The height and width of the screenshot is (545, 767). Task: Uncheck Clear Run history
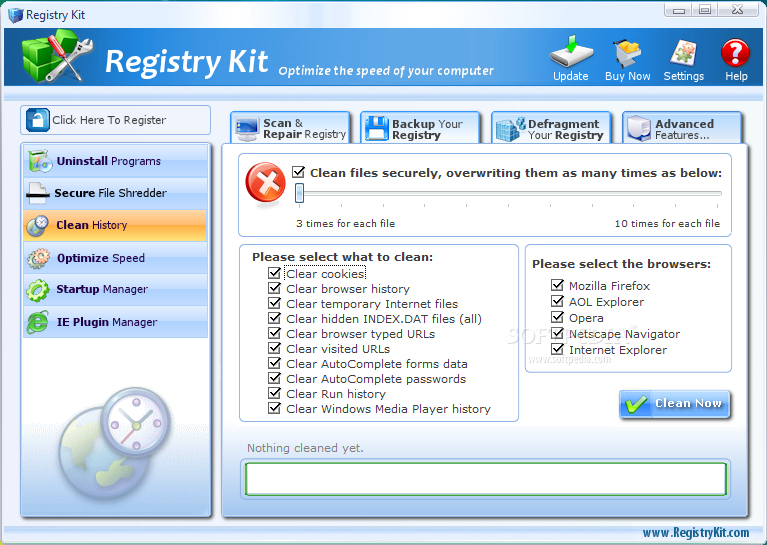coord(274,393)
